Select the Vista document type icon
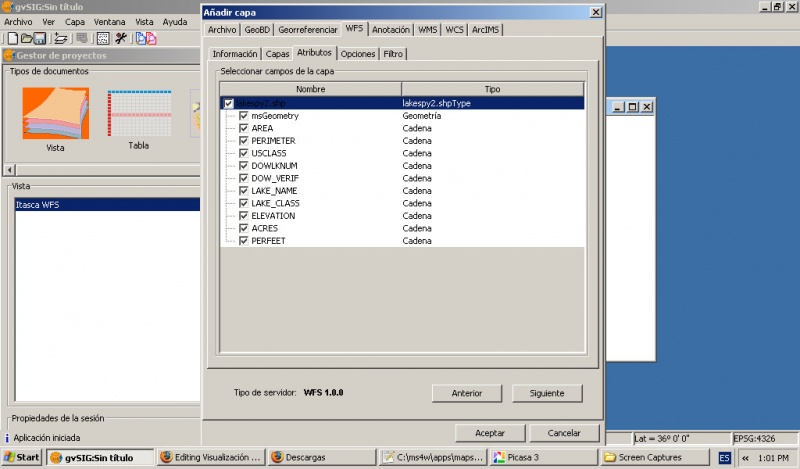Screen dimensions: 800x469 coord(55,117)
